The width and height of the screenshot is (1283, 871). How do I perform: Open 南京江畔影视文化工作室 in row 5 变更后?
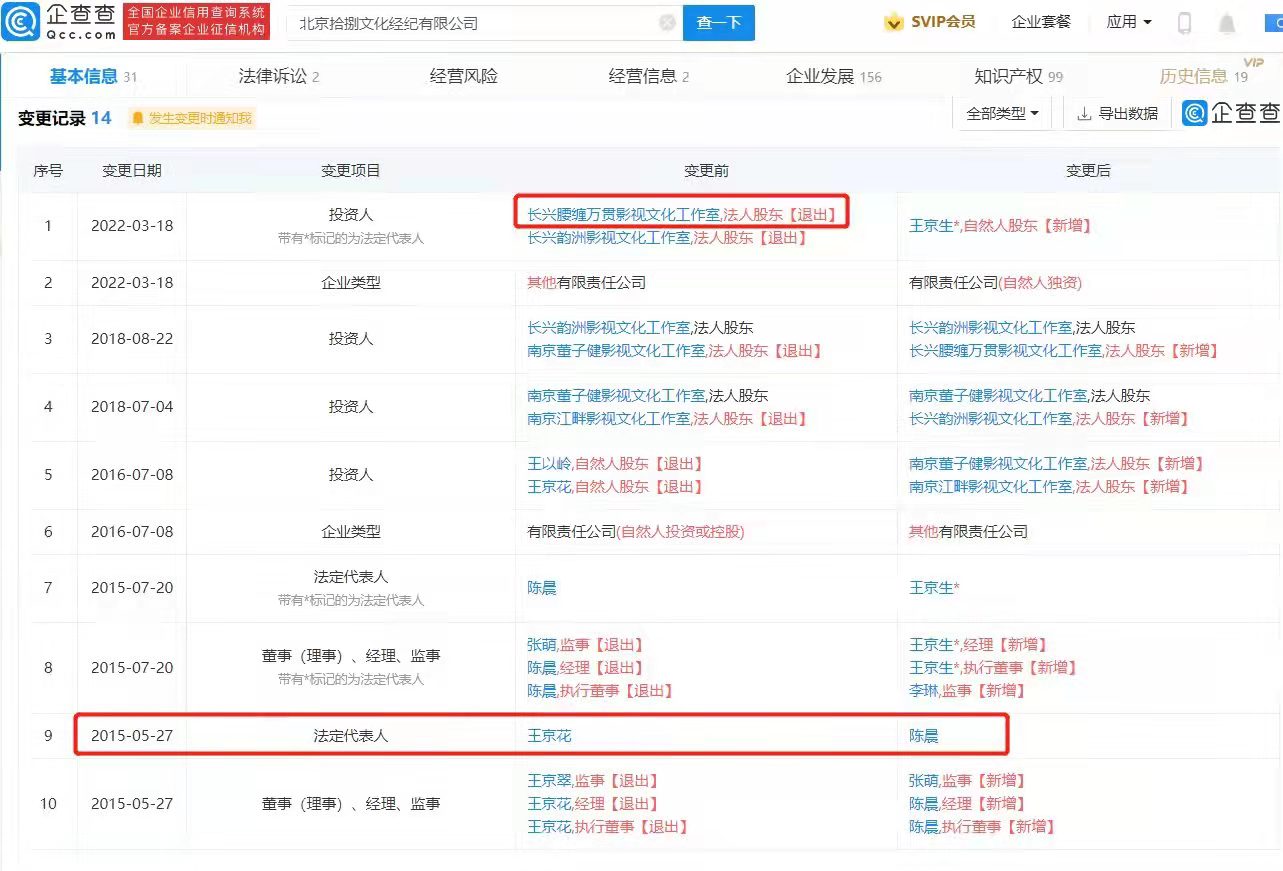(x=991, y=487)
